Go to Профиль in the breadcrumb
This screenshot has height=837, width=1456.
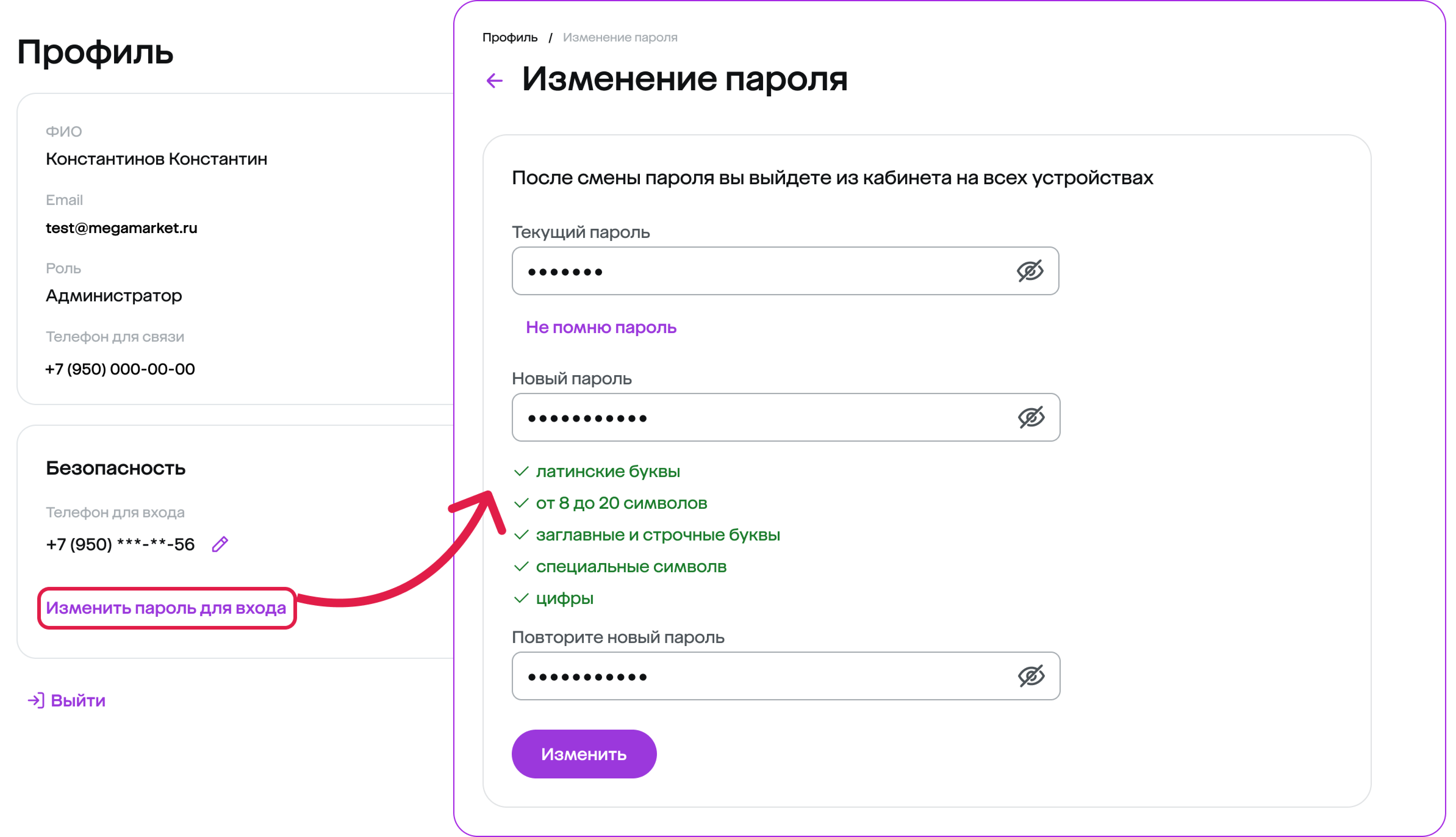point(510,37)
